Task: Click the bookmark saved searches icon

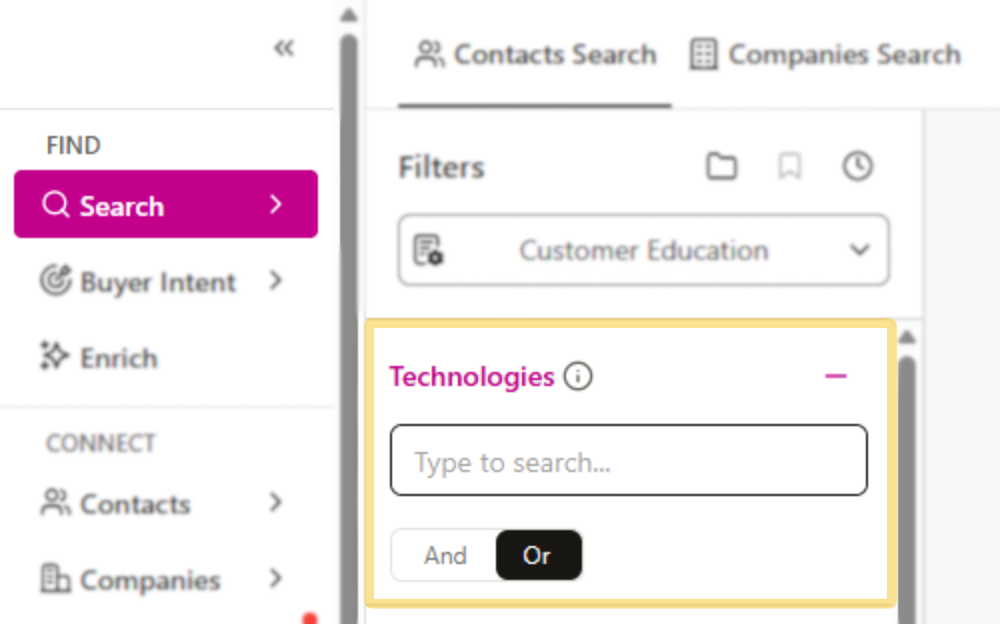Action: point(790,167)
